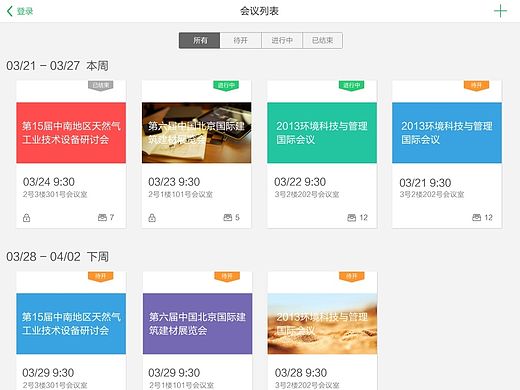Switch to the 待开 tab
520x390 pixels.
click(241, 40)
